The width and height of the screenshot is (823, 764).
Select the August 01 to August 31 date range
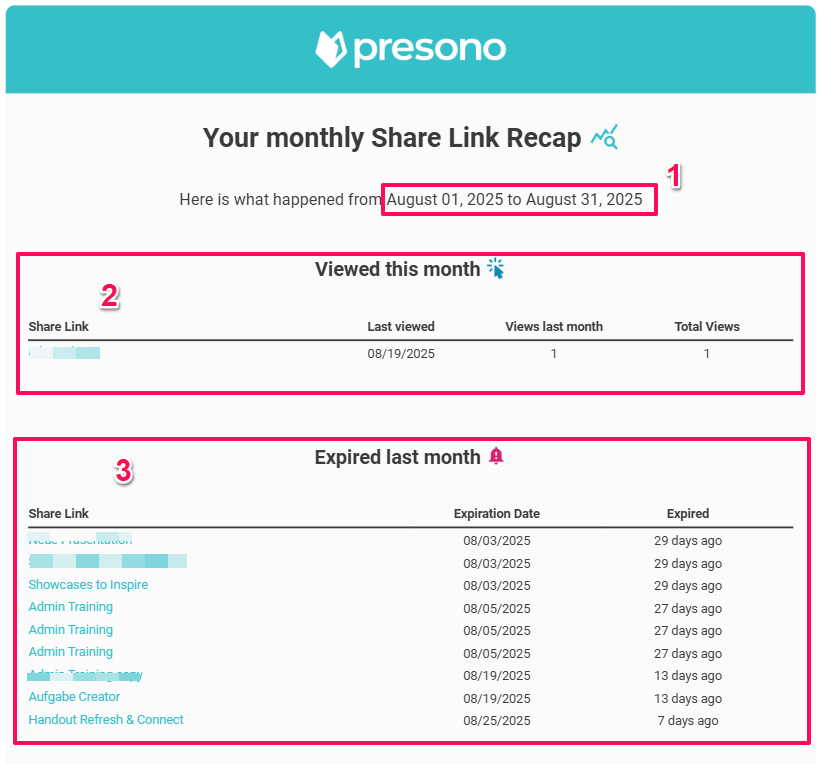coord(515,200)
